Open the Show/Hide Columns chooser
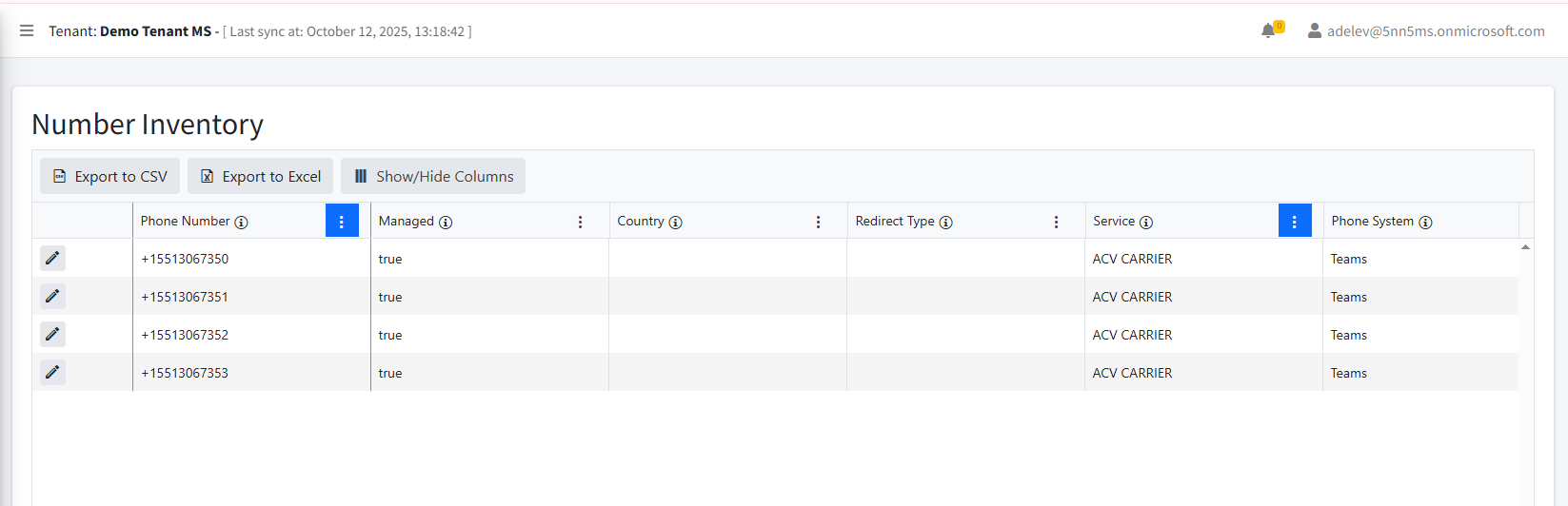Image resolution: width=1568 pixels, height=506 pixels. [x=433, y=176]
